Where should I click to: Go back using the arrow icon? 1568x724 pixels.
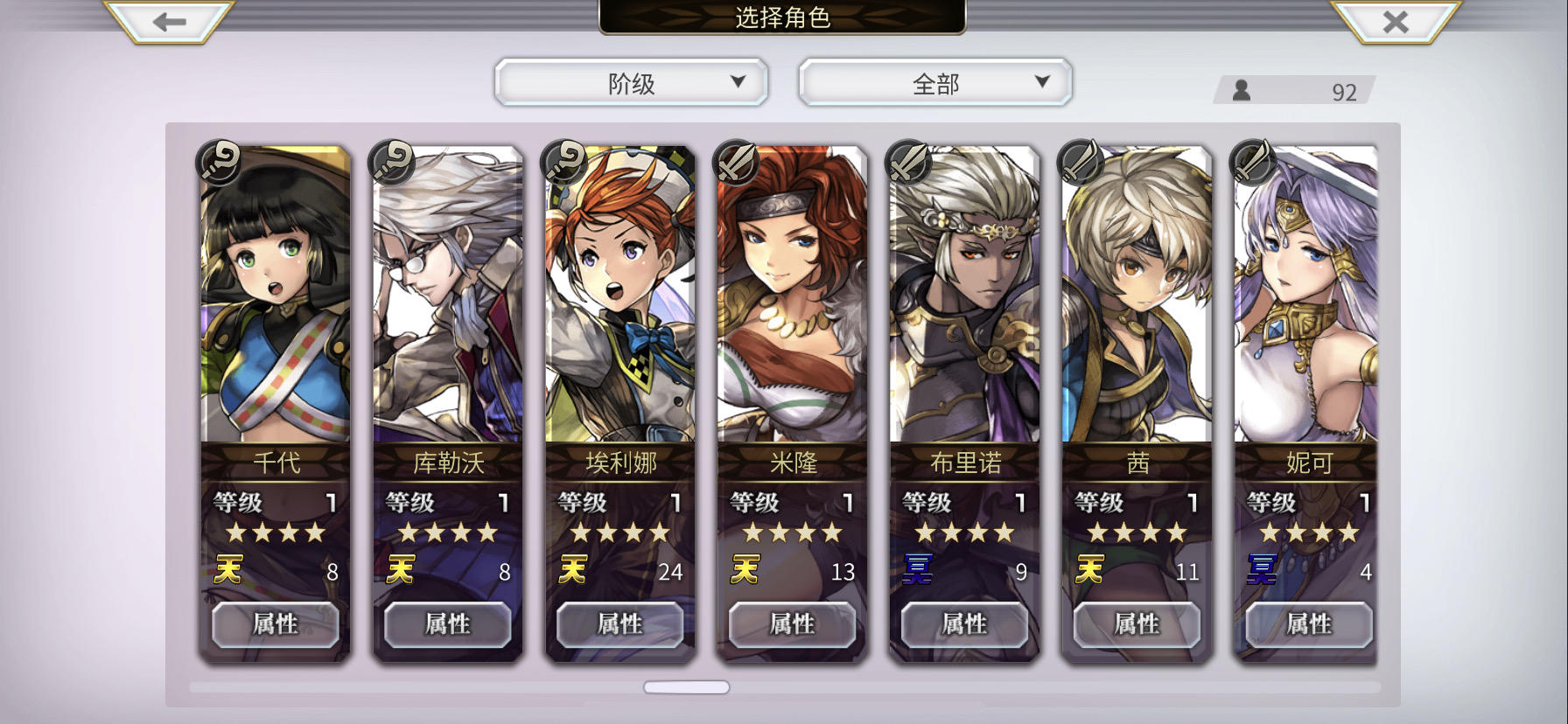tap(169, 22)
